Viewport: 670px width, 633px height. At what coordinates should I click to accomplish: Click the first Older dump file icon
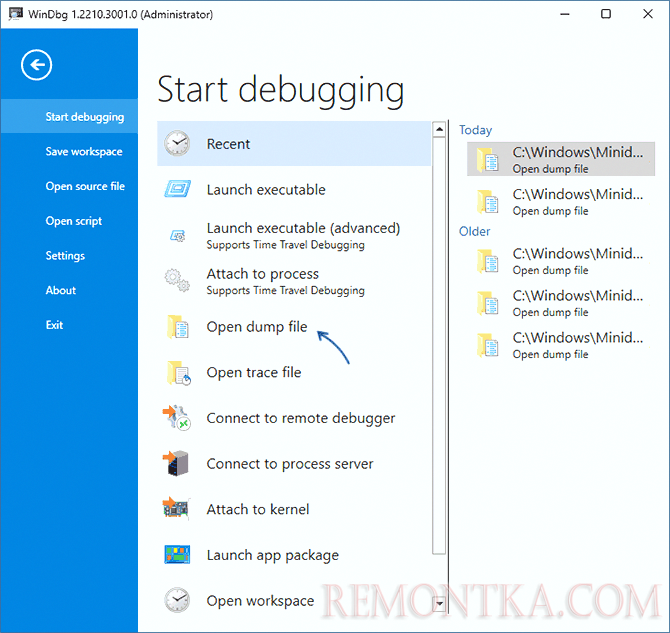(488, 261)
